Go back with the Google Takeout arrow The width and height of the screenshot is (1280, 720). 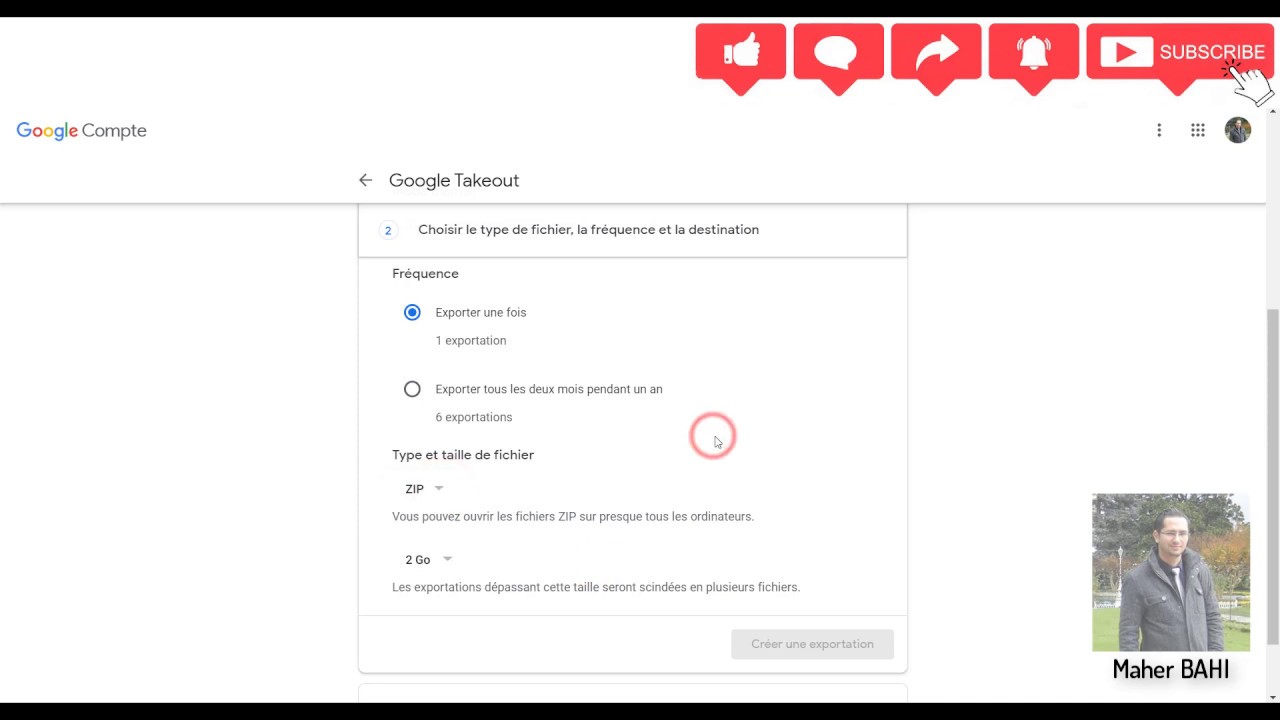click(x=365, y=180)
